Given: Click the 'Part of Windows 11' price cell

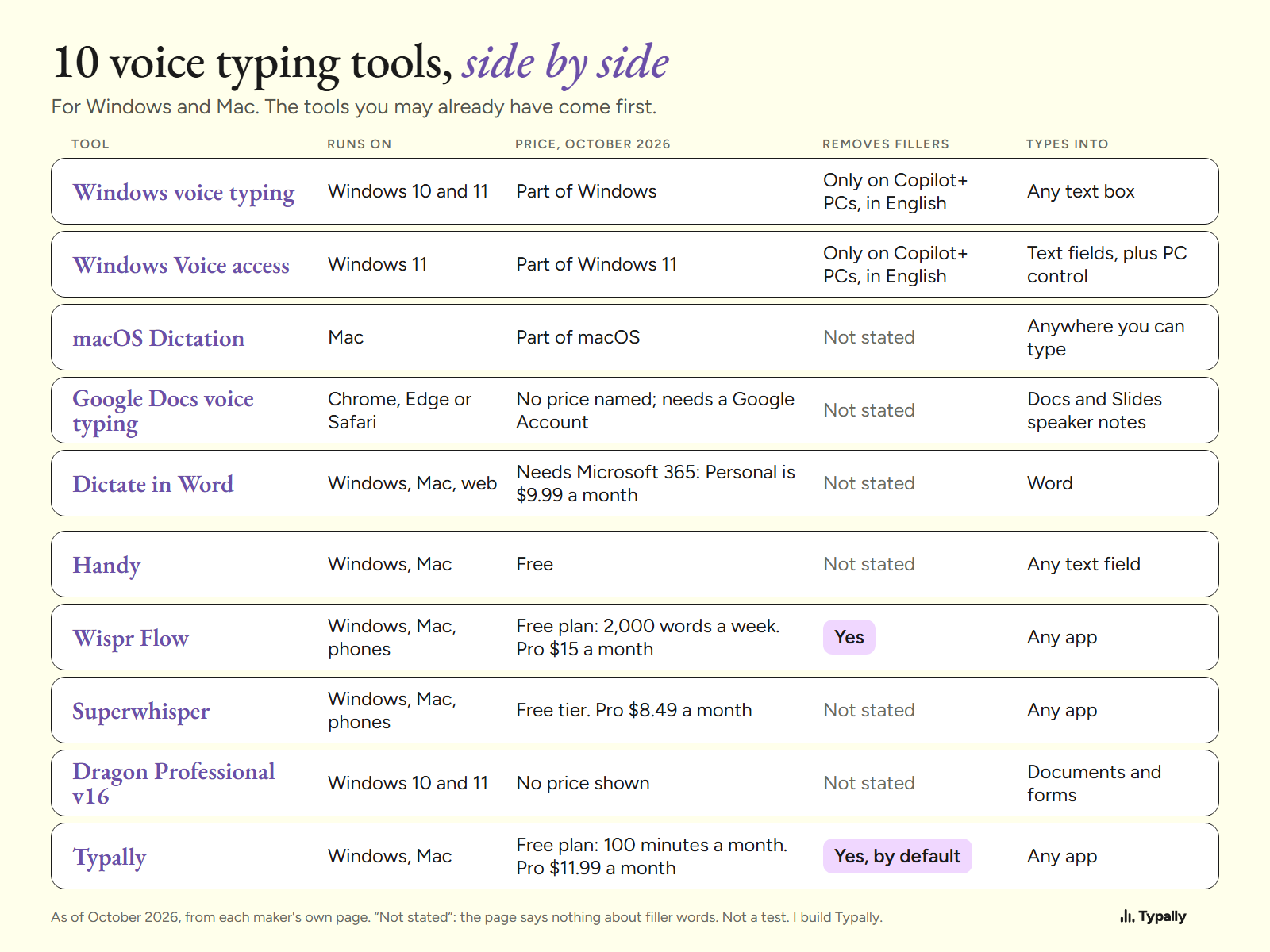Looking at the screenshot, I should pos(597,264).
